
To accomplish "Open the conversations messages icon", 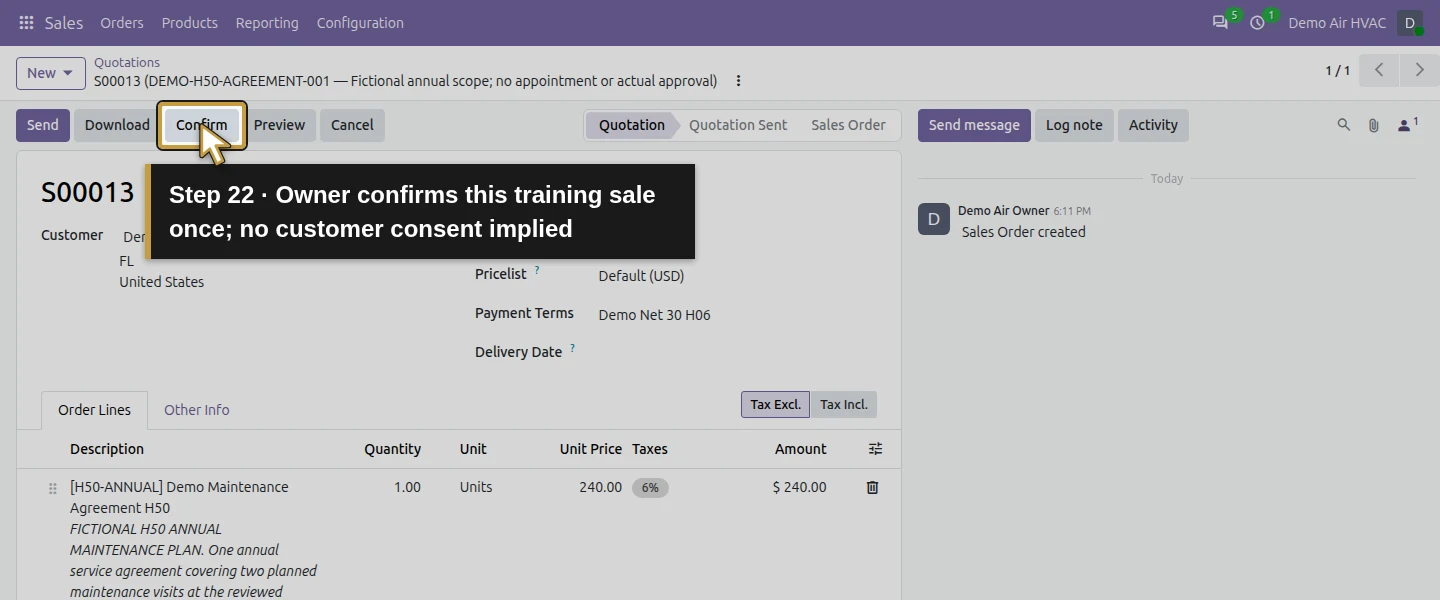I will 1220,22.
